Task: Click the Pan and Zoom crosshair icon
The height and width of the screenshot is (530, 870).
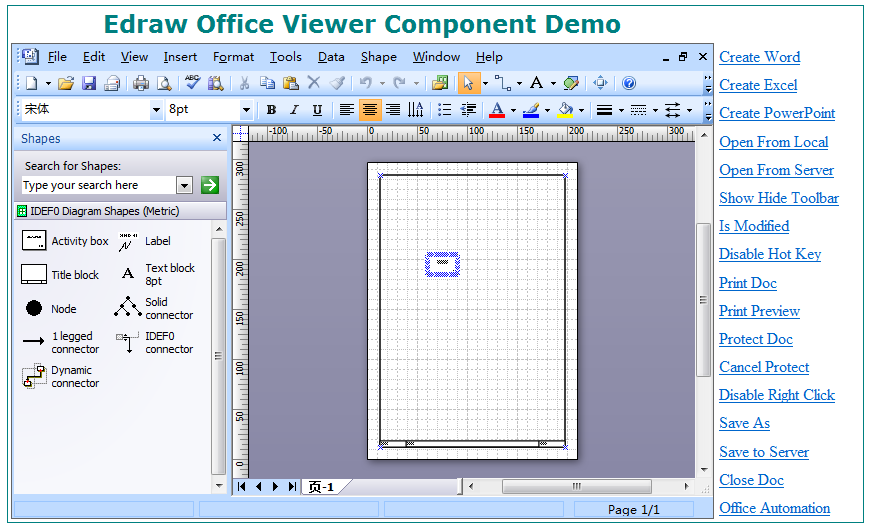Action: pyautogui.click(x=600, y=83)
